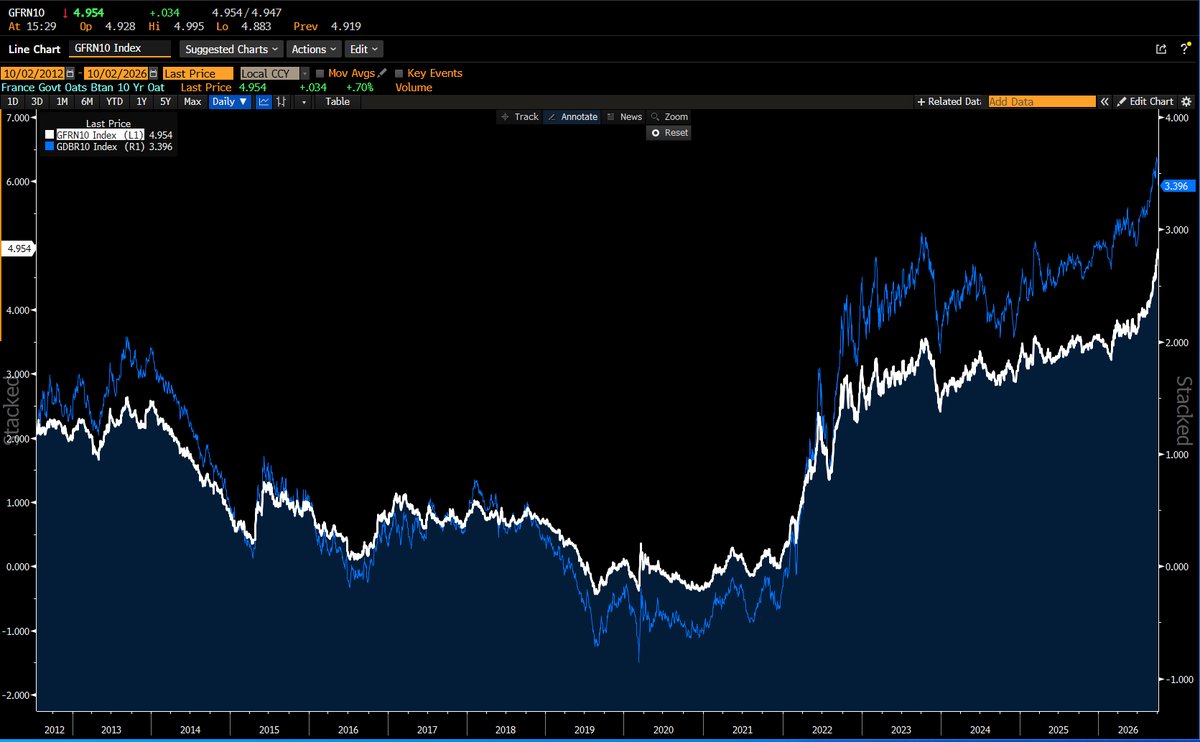Screen dimensions: 1200x742
Task: Switch to bar/candle chart style icon
Action: click(282, 101)
